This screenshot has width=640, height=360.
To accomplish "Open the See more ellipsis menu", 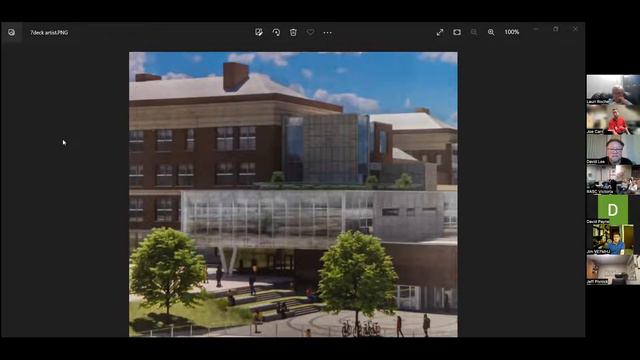I will click(x=327, y=32).
